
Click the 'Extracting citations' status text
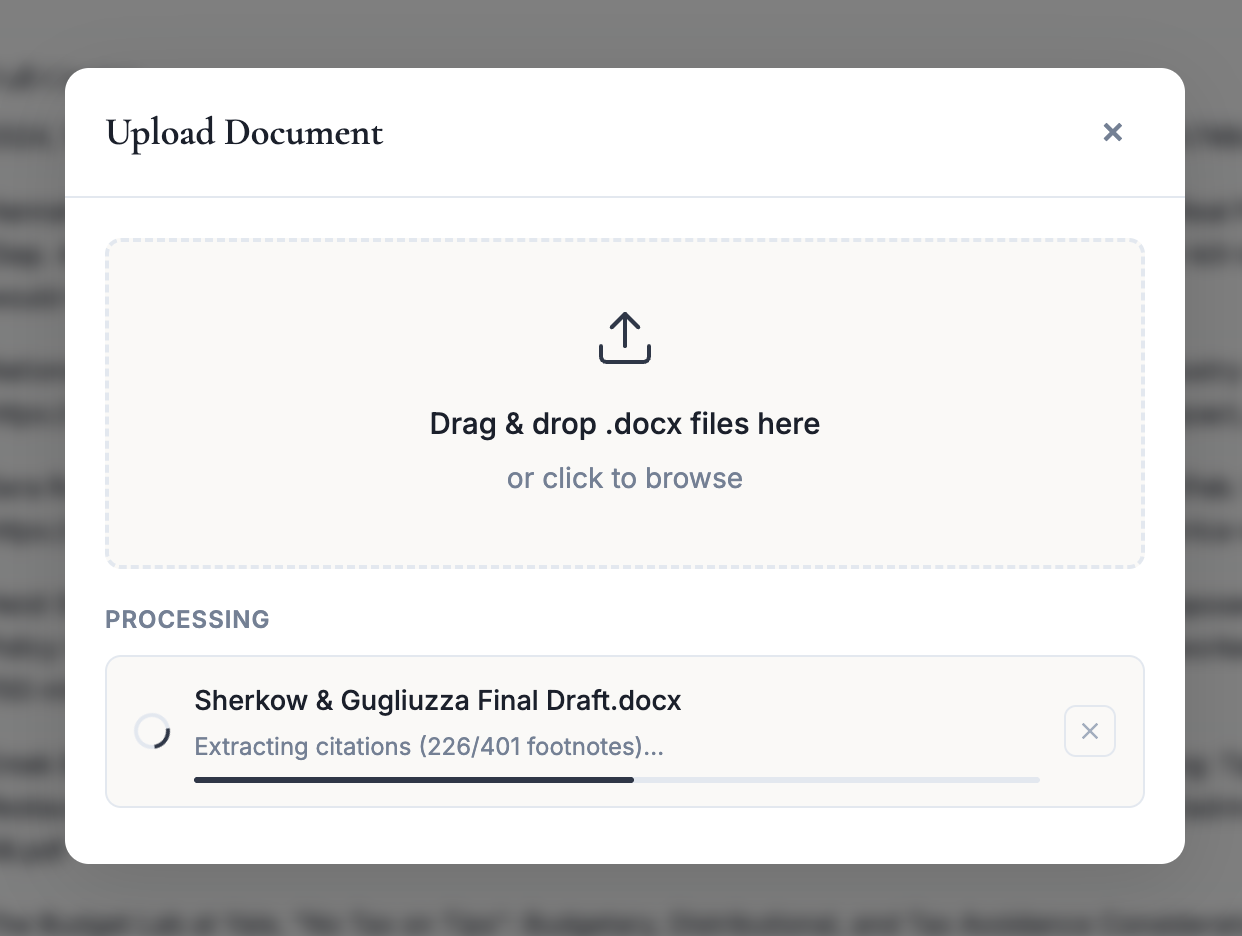429,746
